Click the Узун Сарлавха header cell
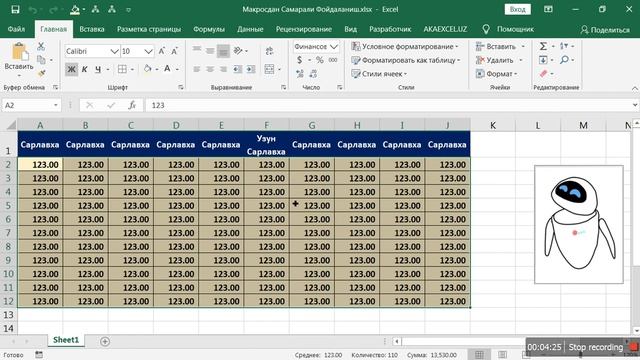 267,144
